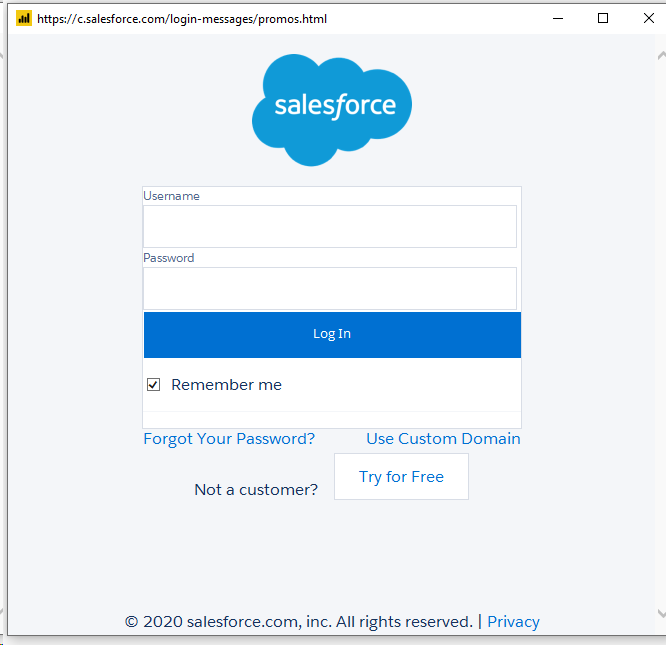This screenshot has height=645, width=666.
Task: Click the Password field label
Action: tap(169, 258)
